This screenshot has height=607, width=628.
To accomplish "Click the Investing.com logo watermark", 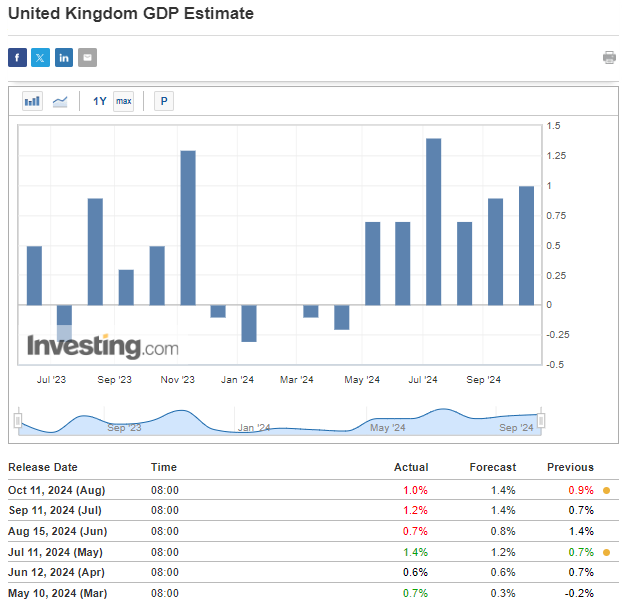I will click(103, 348).
